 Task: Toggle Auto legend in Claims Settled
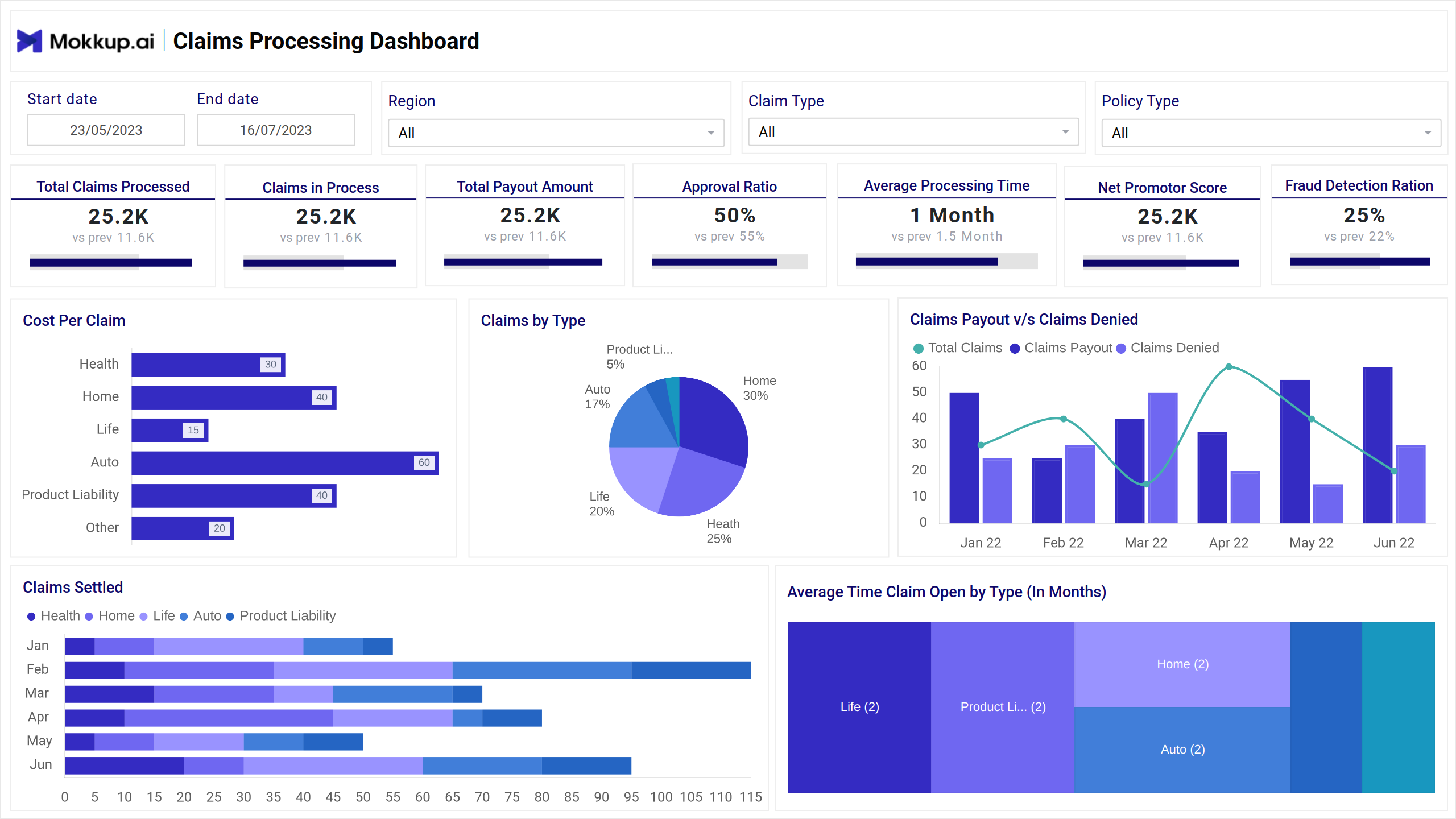pos(184,617)
